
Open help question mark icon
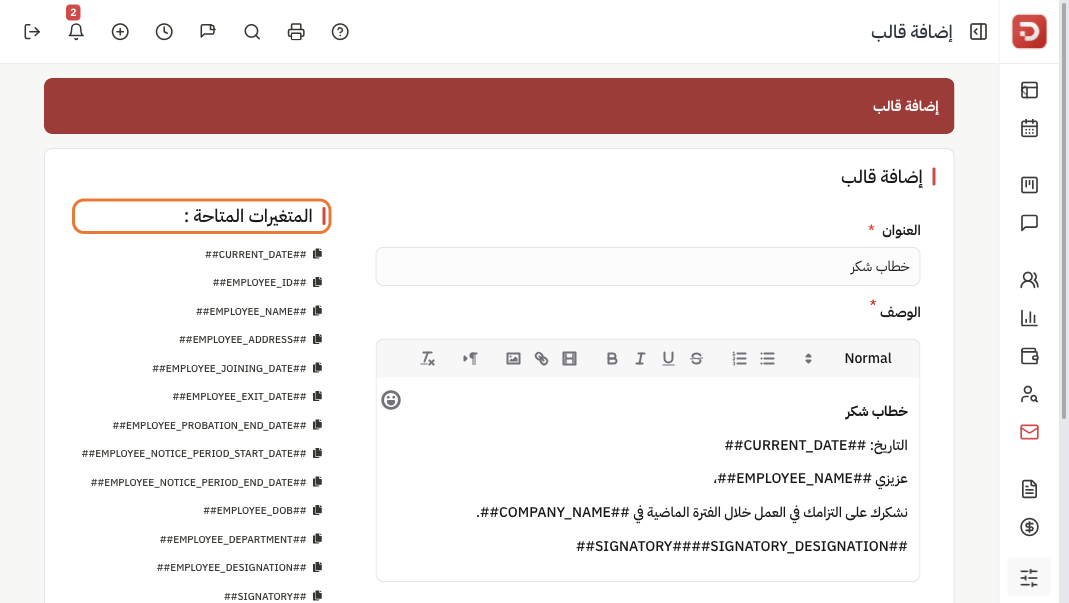[x=340, y=32]
